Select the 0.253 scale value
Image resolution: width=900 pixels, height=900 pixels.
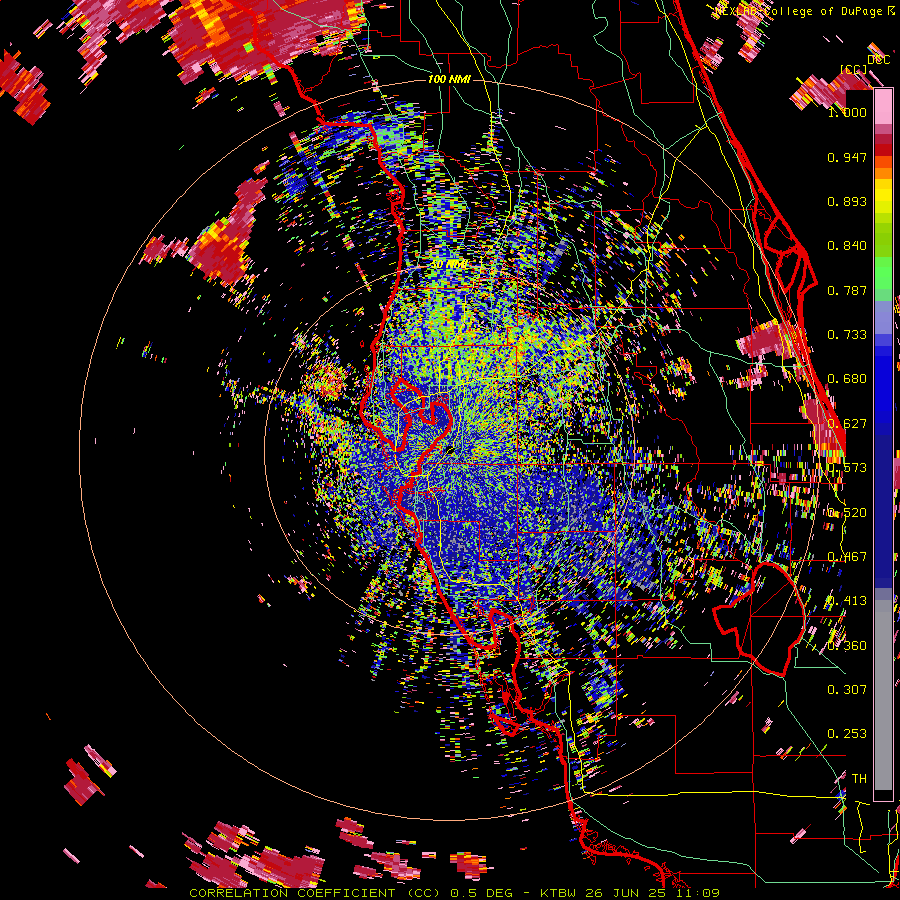tap(847, 734)
